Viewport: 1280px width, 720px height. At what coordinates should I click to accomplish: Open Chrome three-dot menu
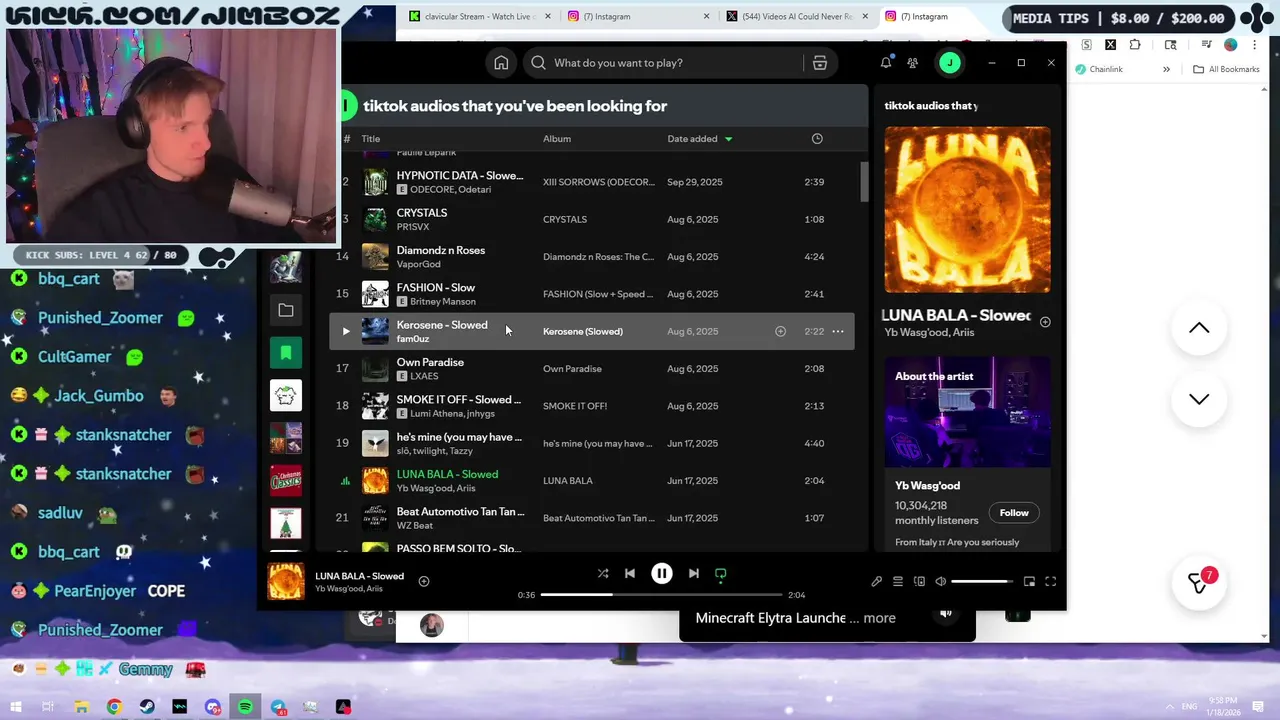[1256, 45]
